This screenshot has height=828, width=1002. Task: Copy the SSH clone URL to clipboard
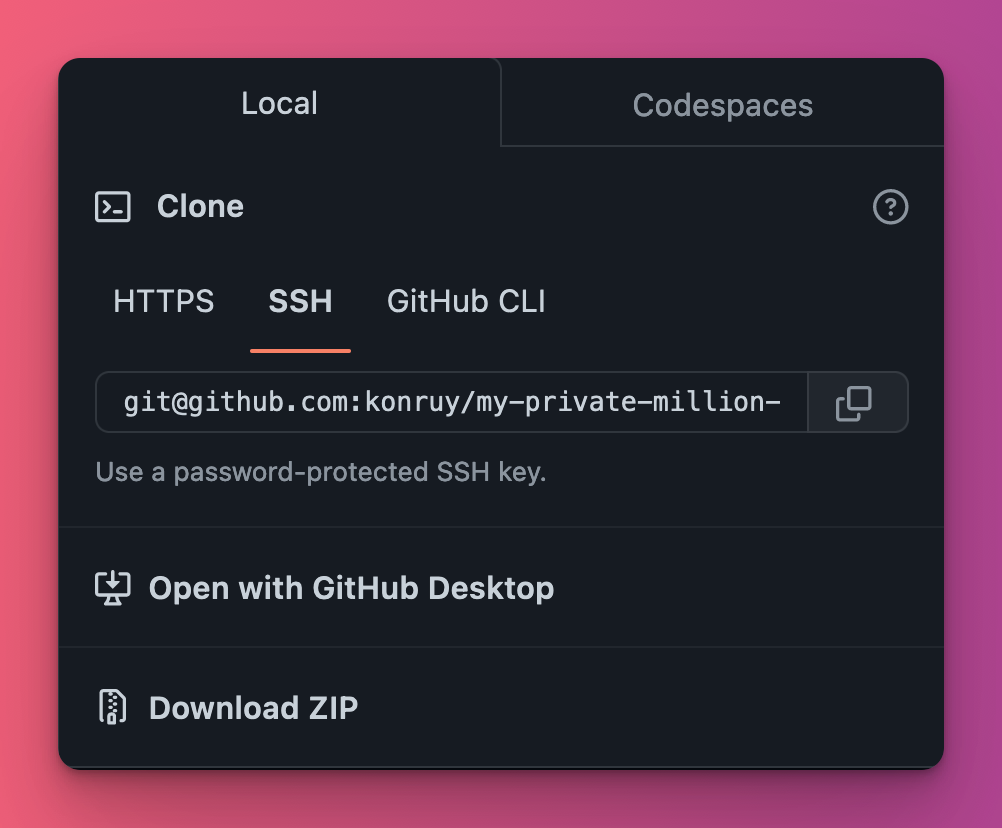coord(858,402)
